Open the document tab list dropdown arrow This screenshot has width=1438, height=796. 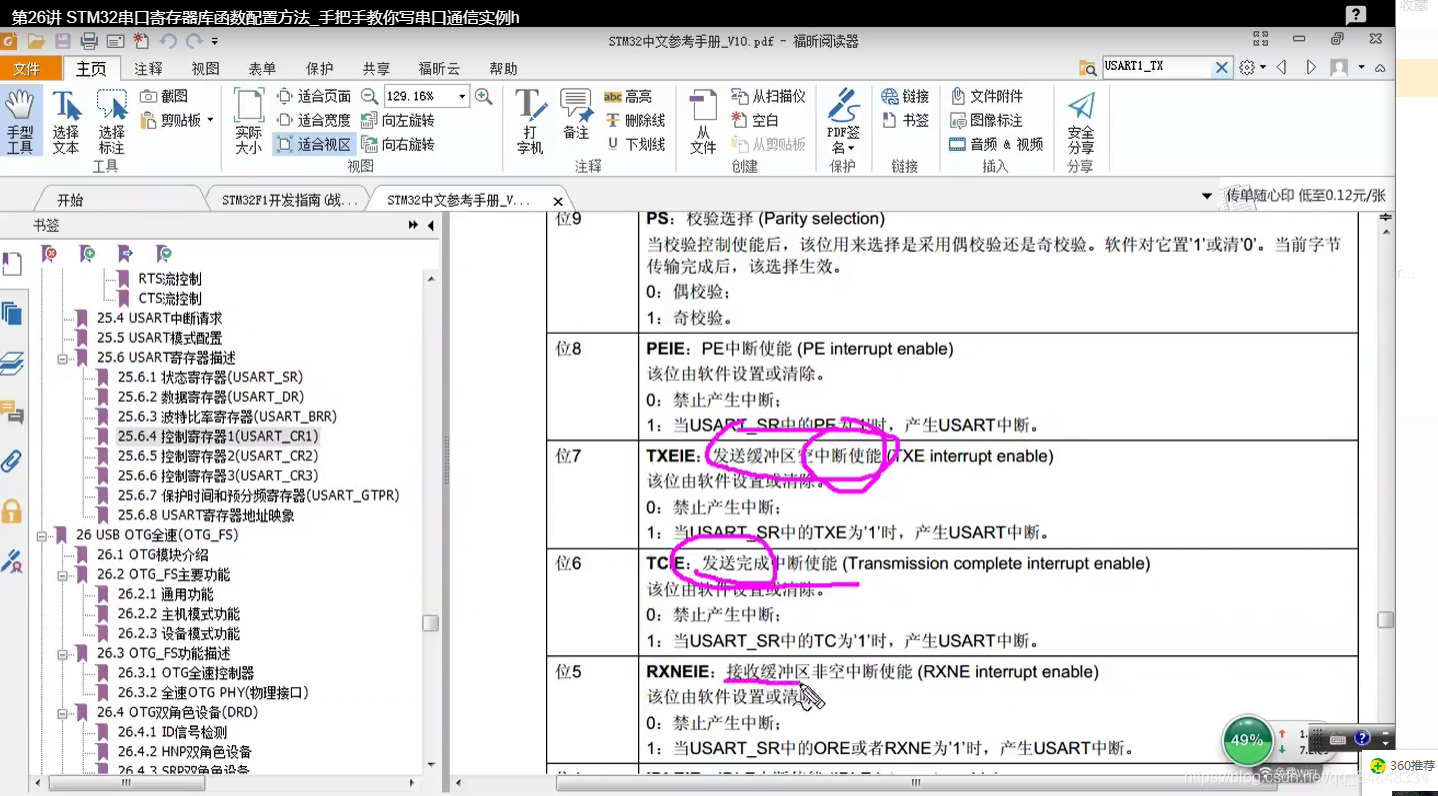point(1207,196)
